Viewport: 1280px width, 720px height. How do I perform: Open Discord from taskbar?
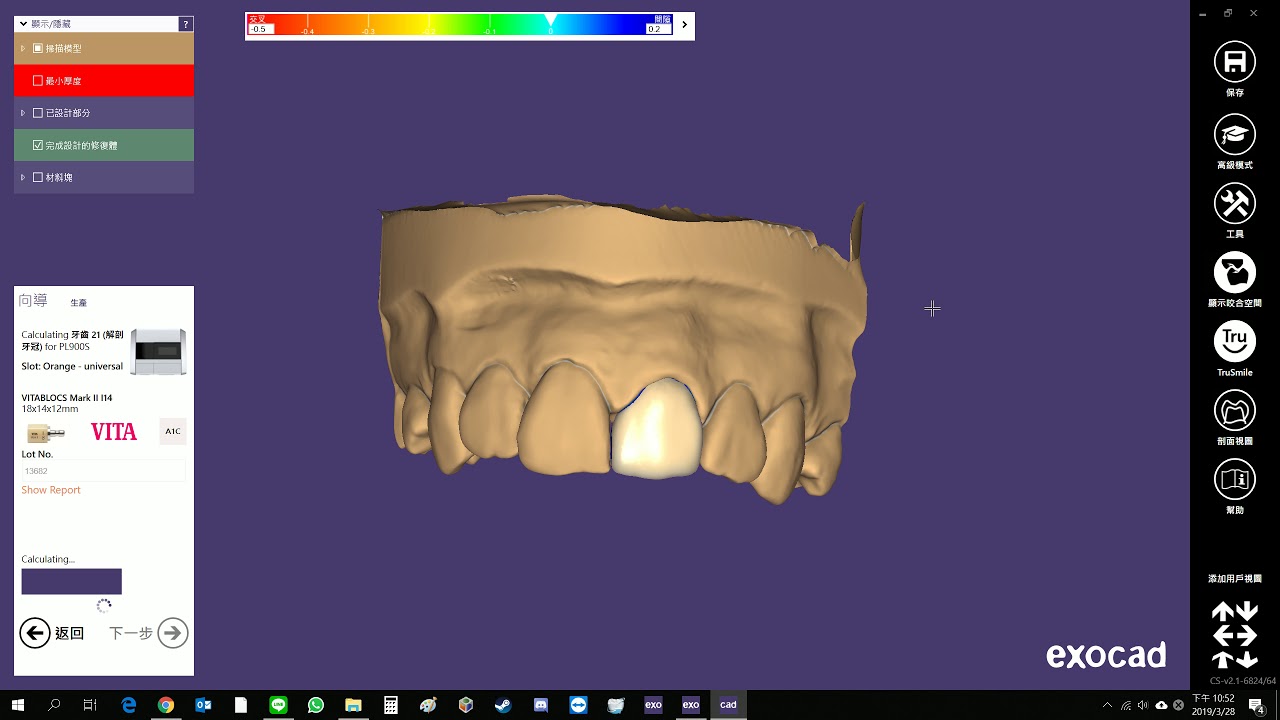pyautogui.click(x=541, y=705)
